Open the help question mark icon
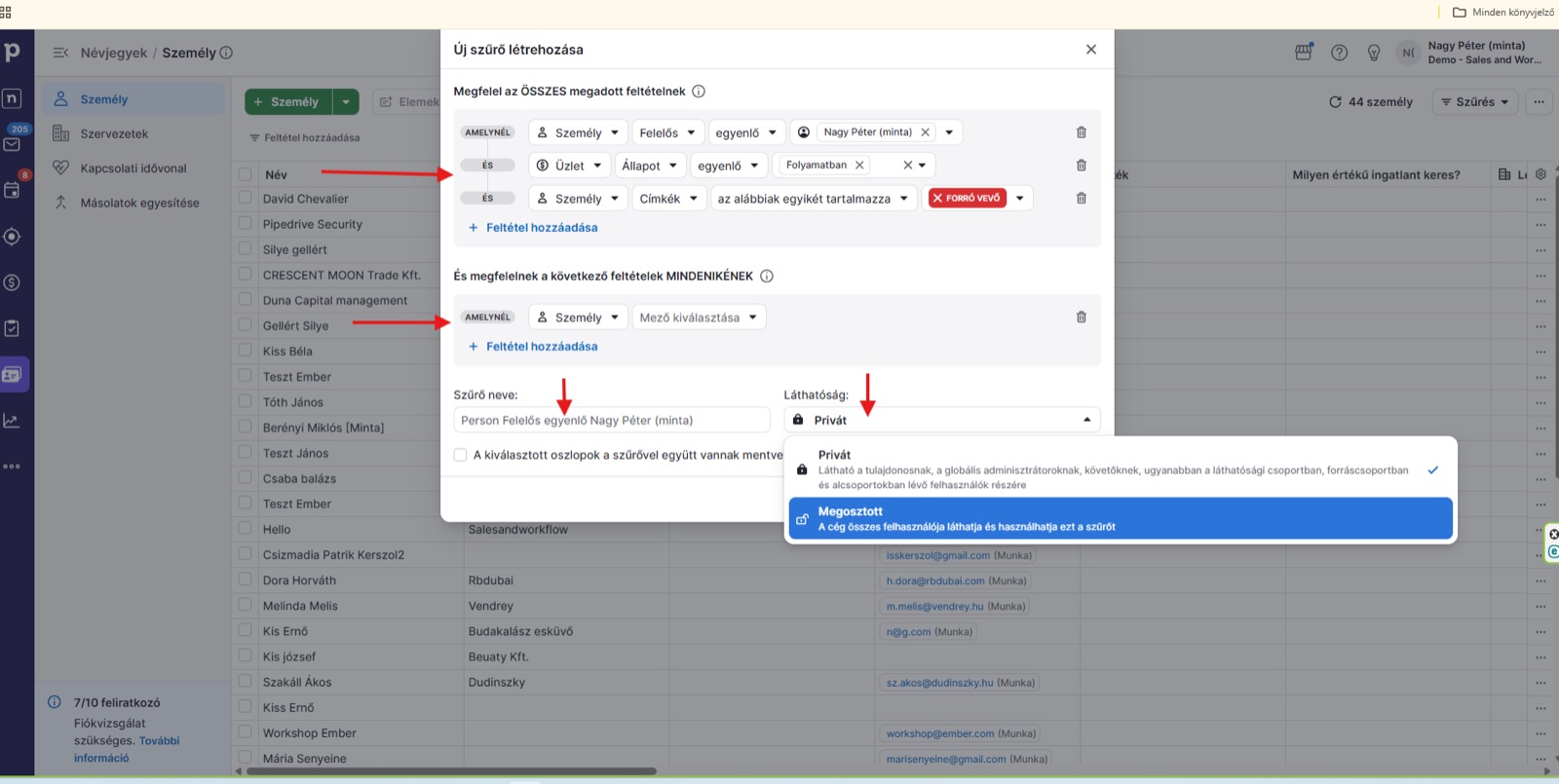This screenshot has height=784, width=1559. point(1340,53)
